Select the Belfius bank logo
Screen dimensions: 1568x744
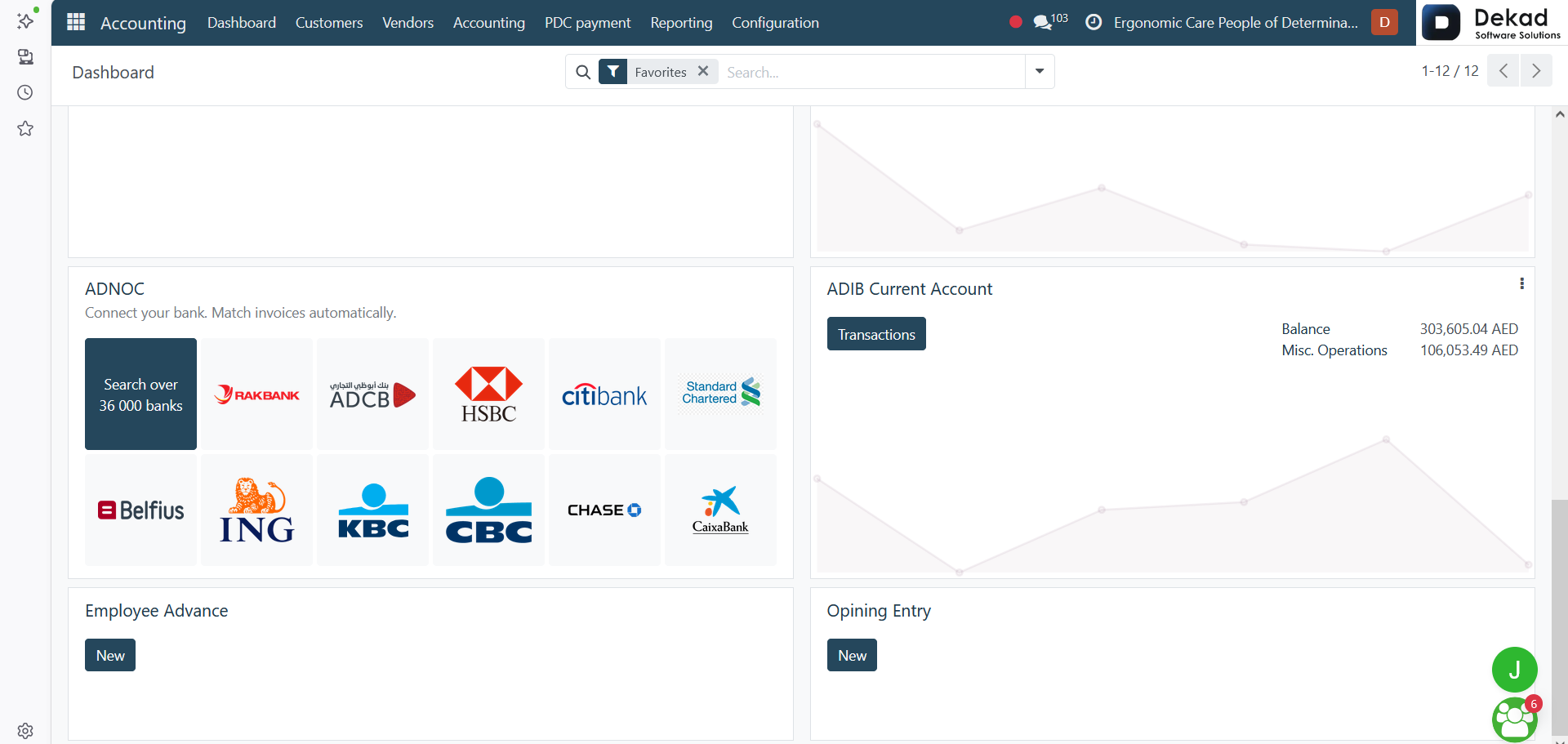coord(140,510)
